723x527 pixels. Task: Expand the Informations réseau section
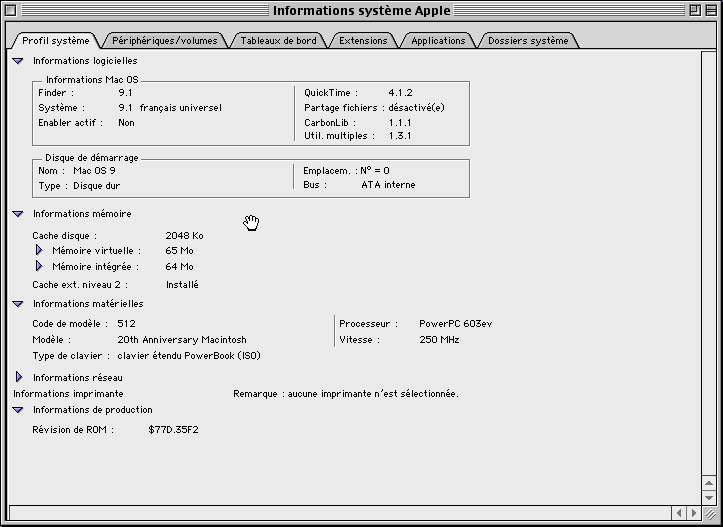pyautogui.click(x=19, y=377)
